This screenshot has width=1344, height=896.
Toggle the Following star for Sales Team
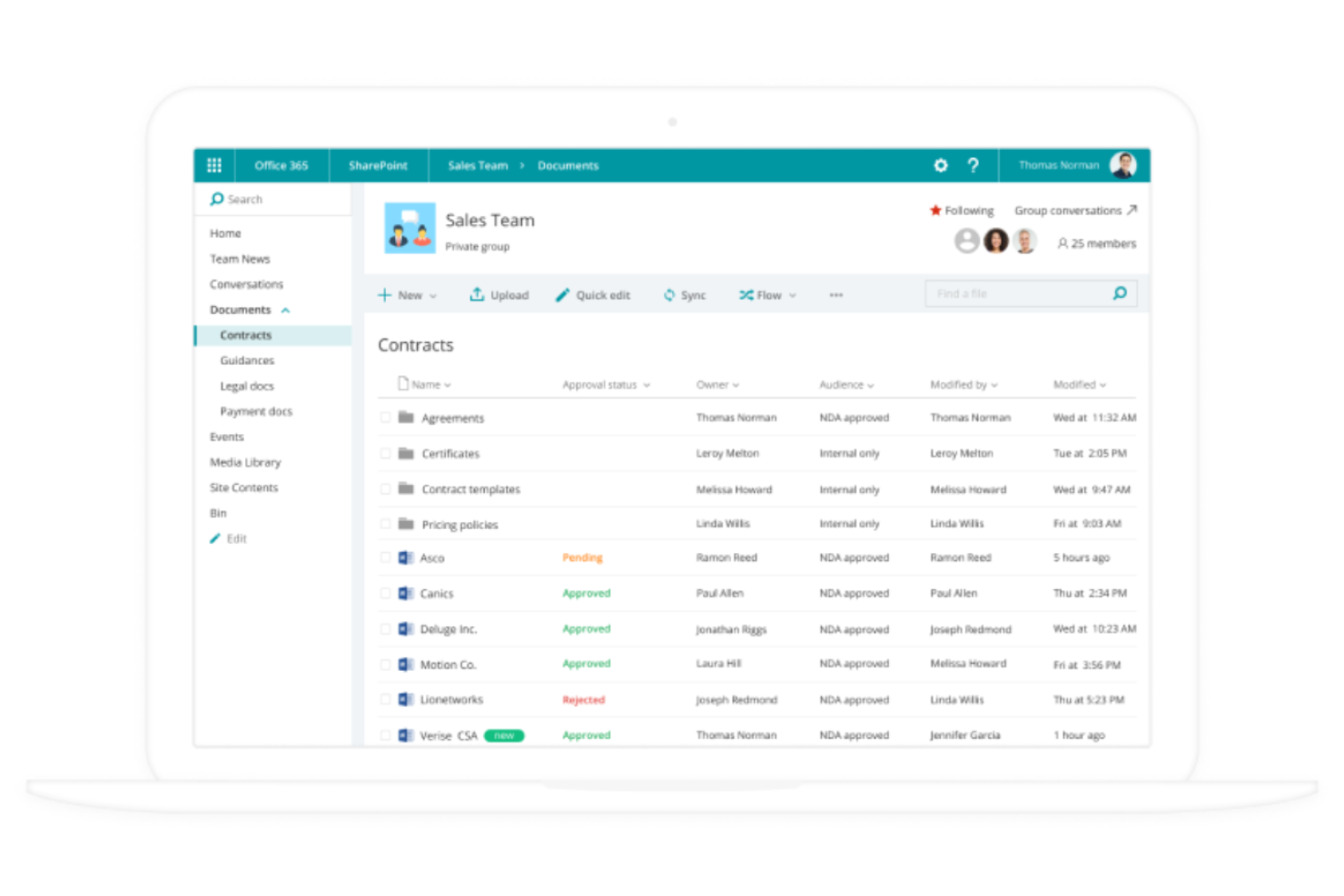click(x=936, y=210)
